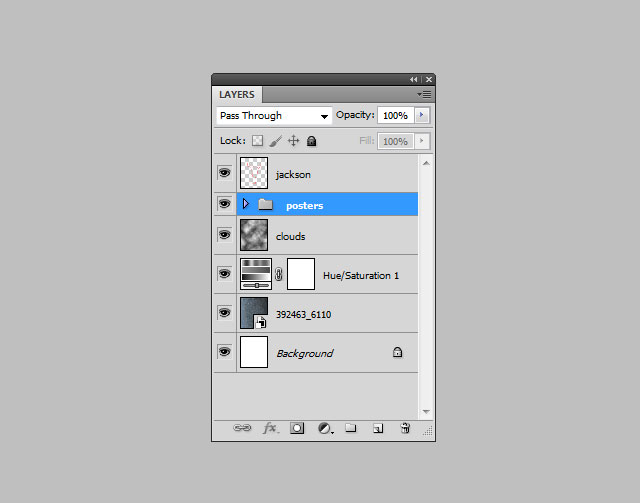The height and width of the screenshot is (503, 640).
Task: Select the jackson layer name
Action: [293, 175]
